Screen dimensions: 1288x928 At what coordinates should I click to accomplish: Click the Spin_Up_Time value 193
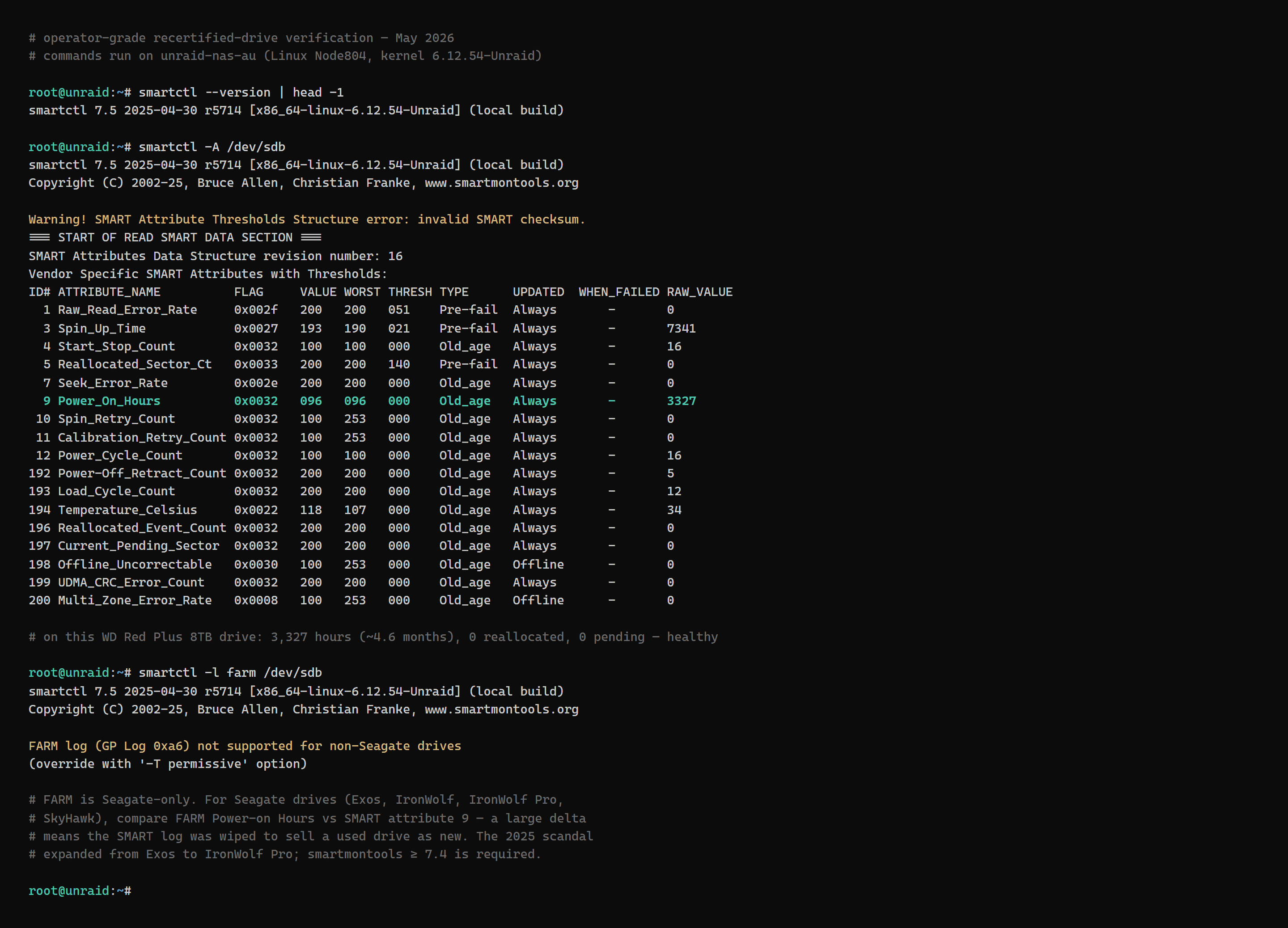(311, 328)
